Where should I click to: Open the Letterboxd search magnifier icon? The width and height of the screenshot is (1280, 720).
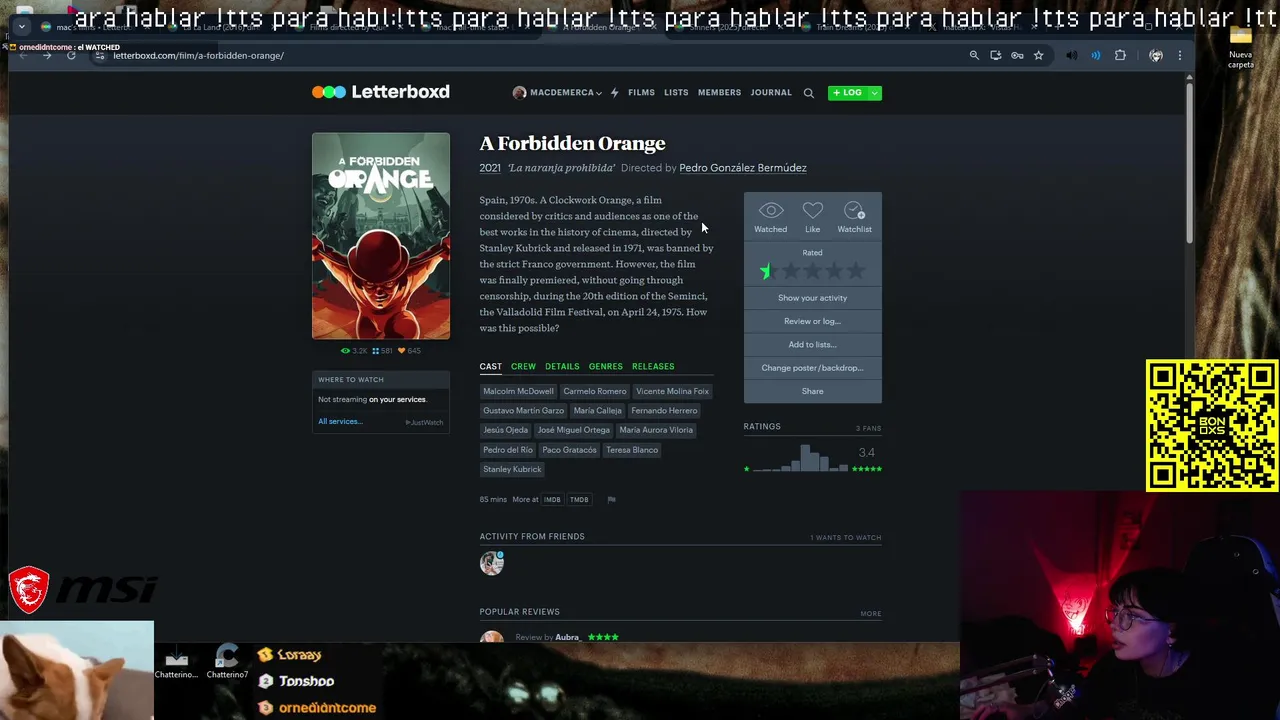pyautogui.click(x=808, y=93)
